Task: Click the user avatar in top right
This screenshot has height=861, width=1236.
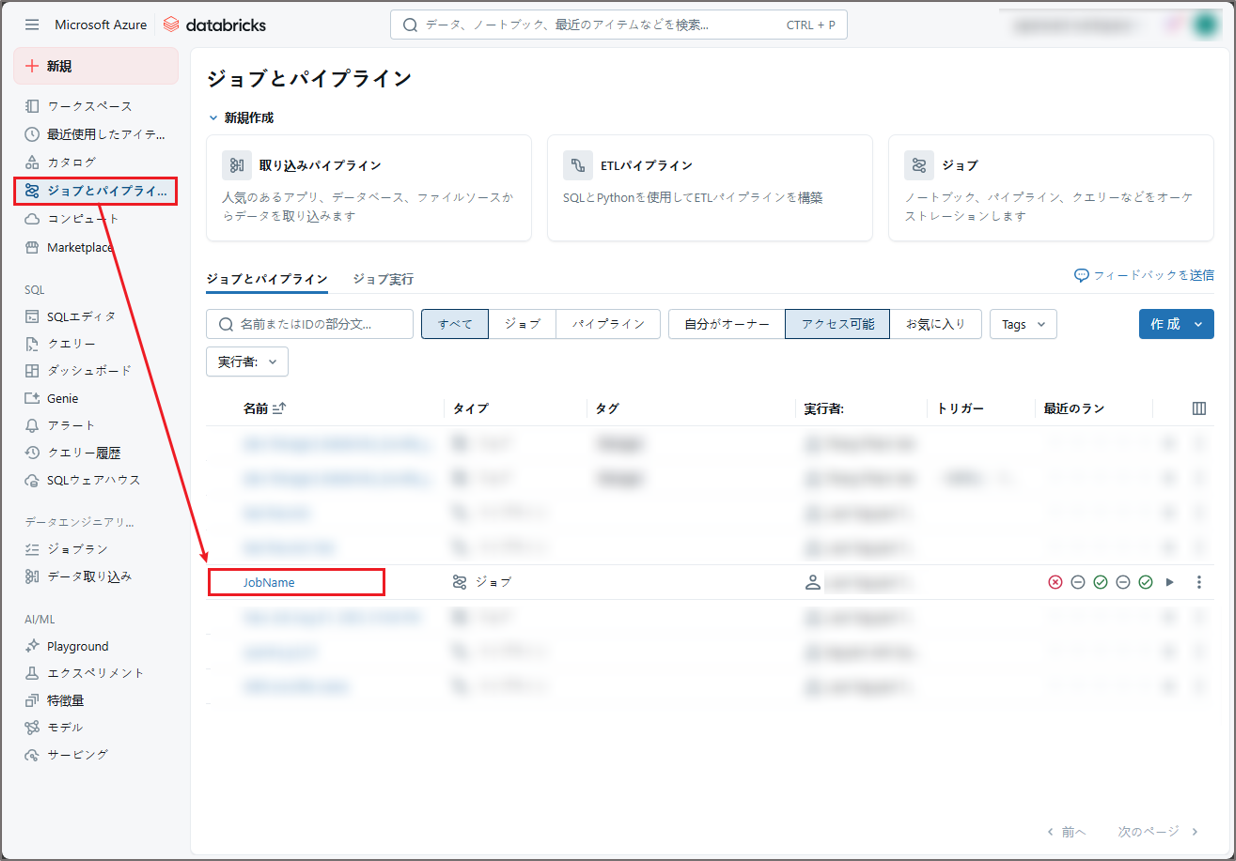Action: (1207, 25)
